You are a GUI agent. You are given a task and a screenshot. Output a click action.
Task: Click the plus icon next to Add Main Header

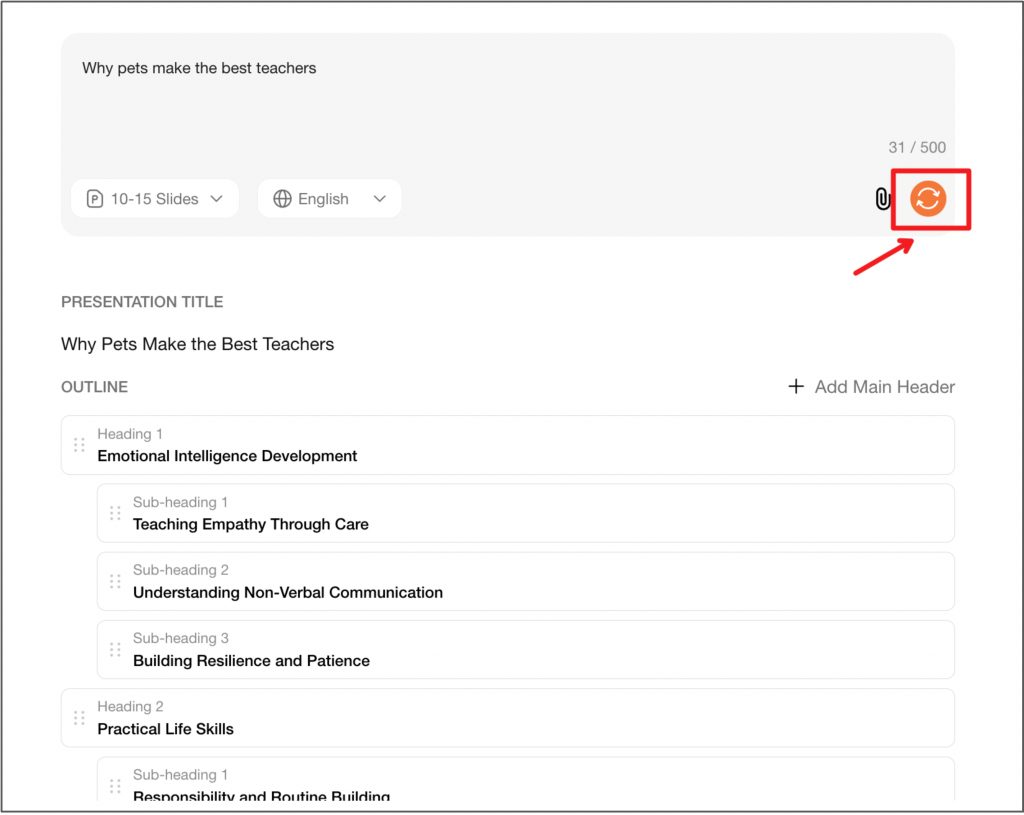pyautogui.click(x=795, y=386)
